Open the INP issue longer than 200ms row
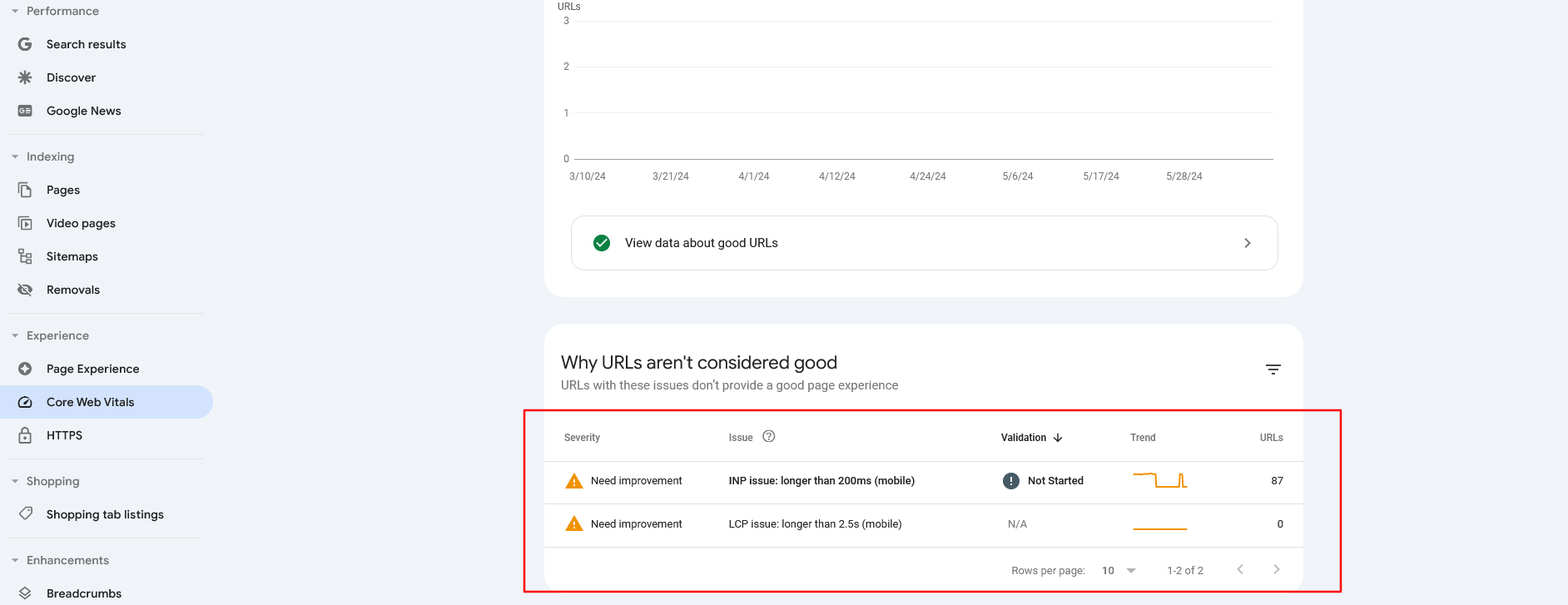 point(821,481)
